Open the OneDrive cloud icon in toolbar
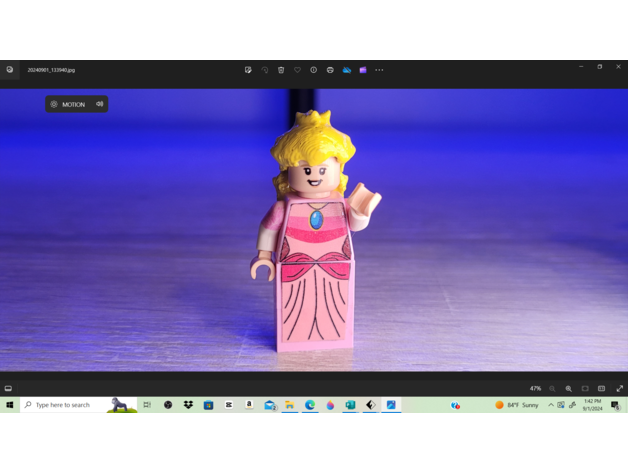Screen dimensions: 628x472 click(346, 70)
